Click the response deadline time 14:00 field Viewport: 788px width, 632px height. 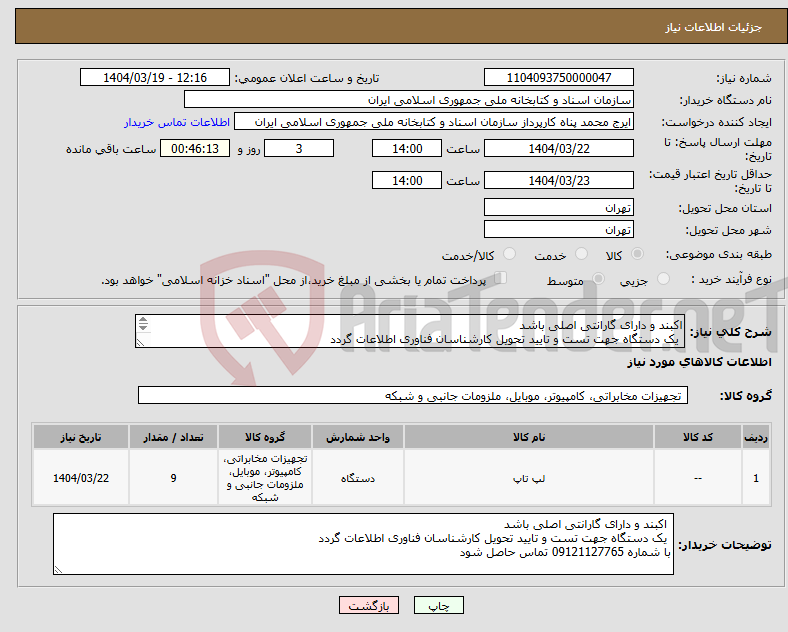(x=407, y=148)
